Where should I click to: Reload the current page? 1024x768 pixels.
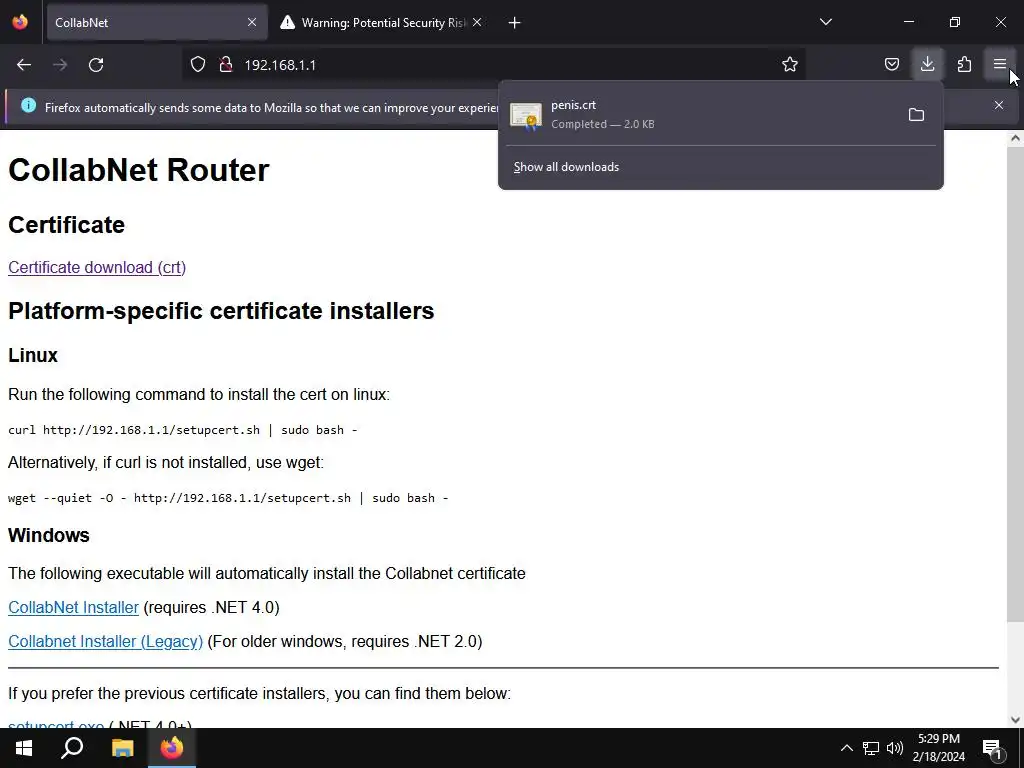(x=96, y=65)
